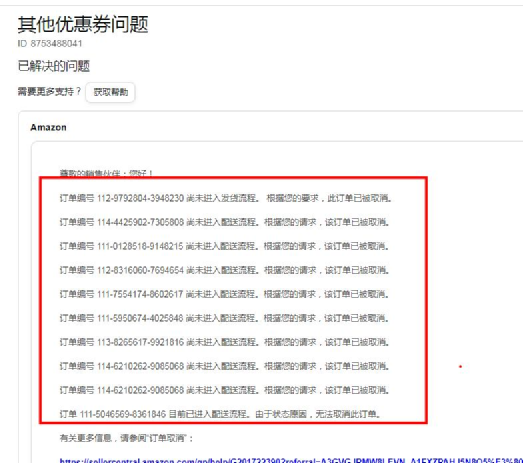Screen dimensions: 523x463
Task: Click the 已解决的问题 status text
Action: click(x=54, y=66)
